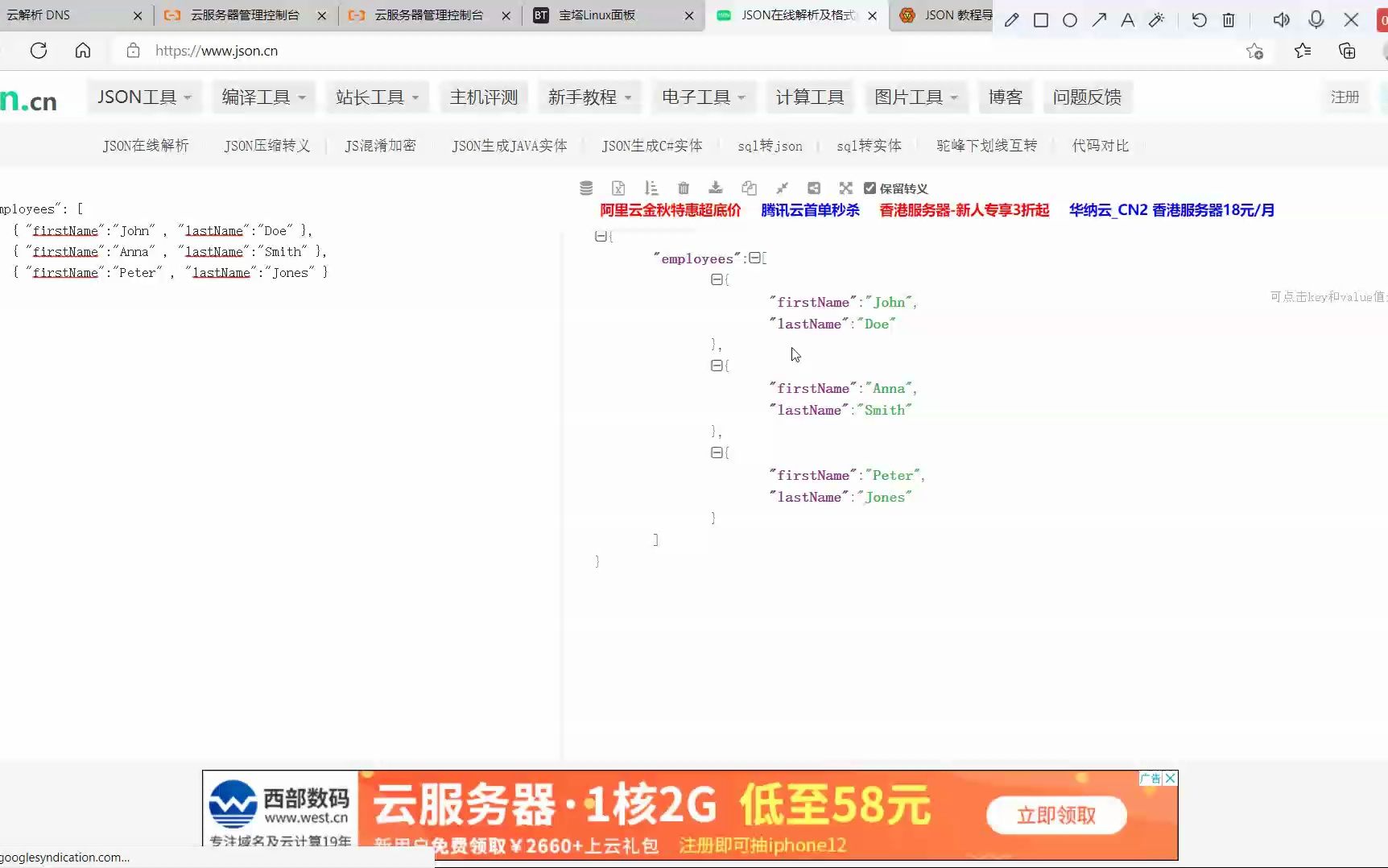1388x868 pixels.
Task: Open the 计算工具 menu item
Action: (x=810, y=97)
